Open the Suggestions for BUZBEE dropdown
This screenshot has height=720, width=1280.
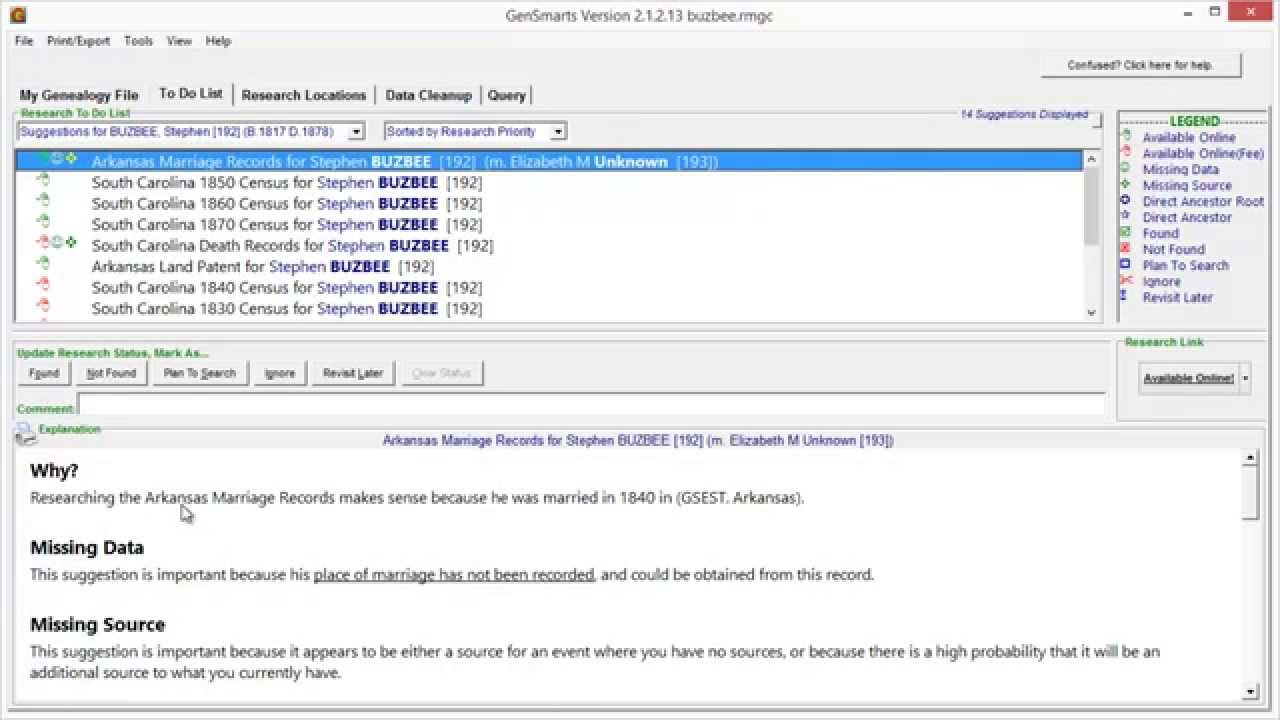356,132
